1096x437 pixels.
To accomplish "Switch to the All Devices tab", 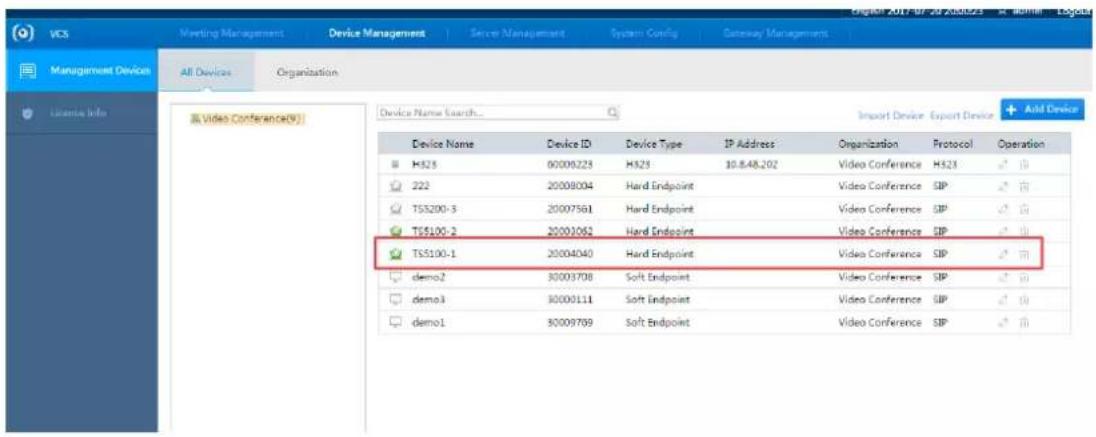I will pos(207,72).
